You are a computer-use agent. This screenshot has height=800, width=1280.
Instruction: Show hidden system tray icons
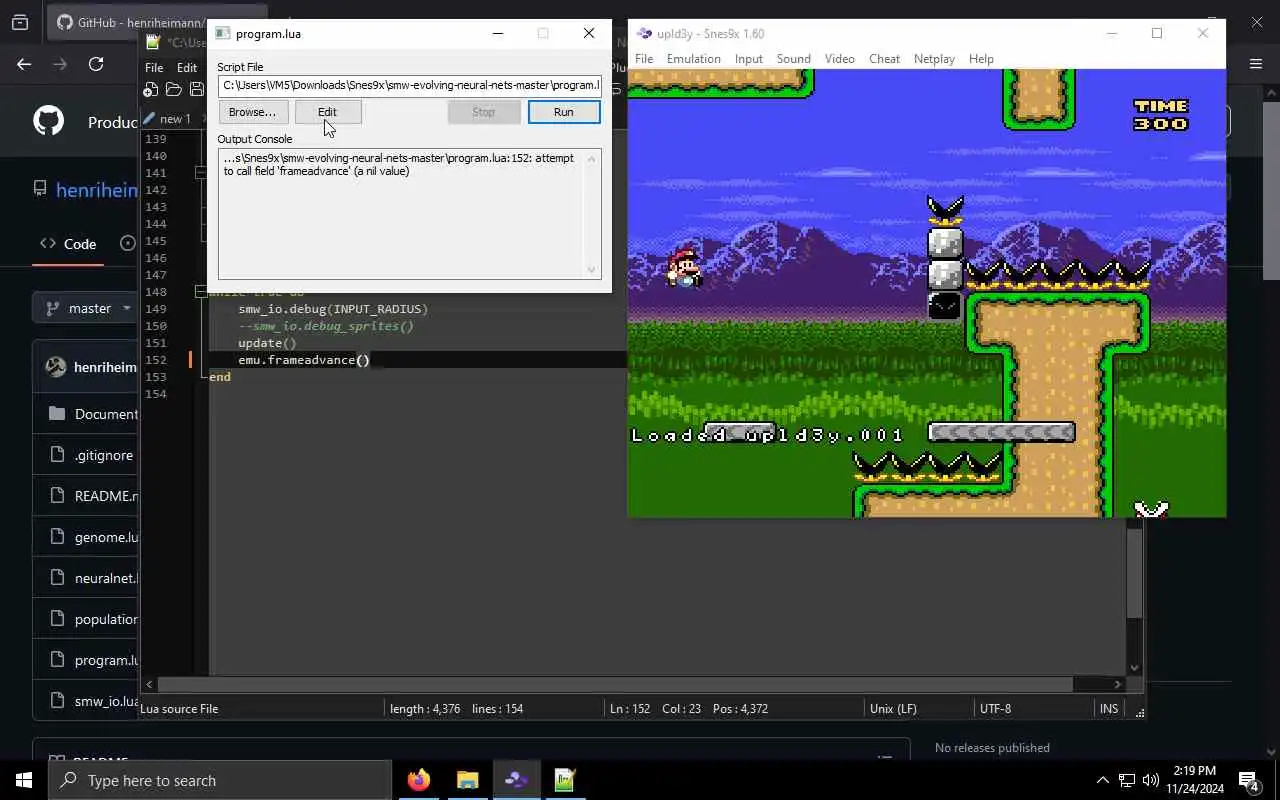click(x=1102, y=780)
